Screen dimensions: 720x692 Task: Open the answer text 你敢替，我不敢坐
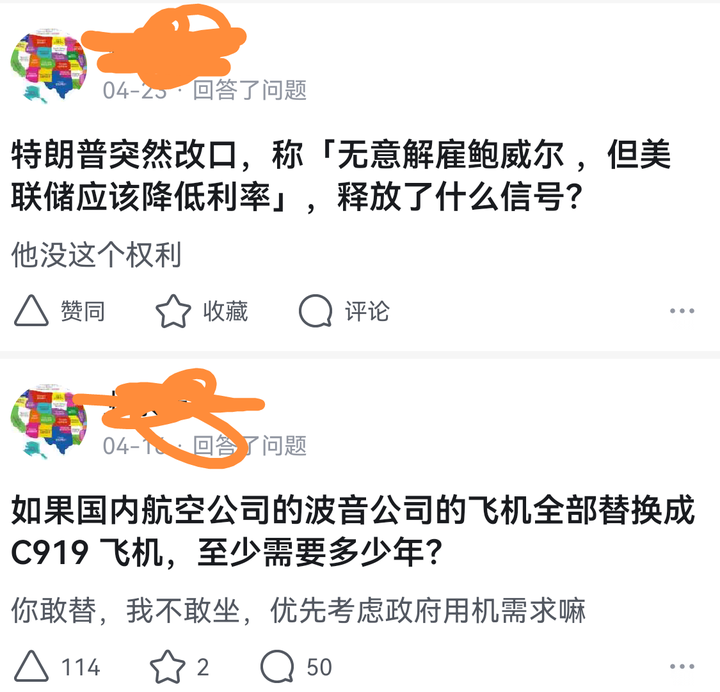pos(298,610)
